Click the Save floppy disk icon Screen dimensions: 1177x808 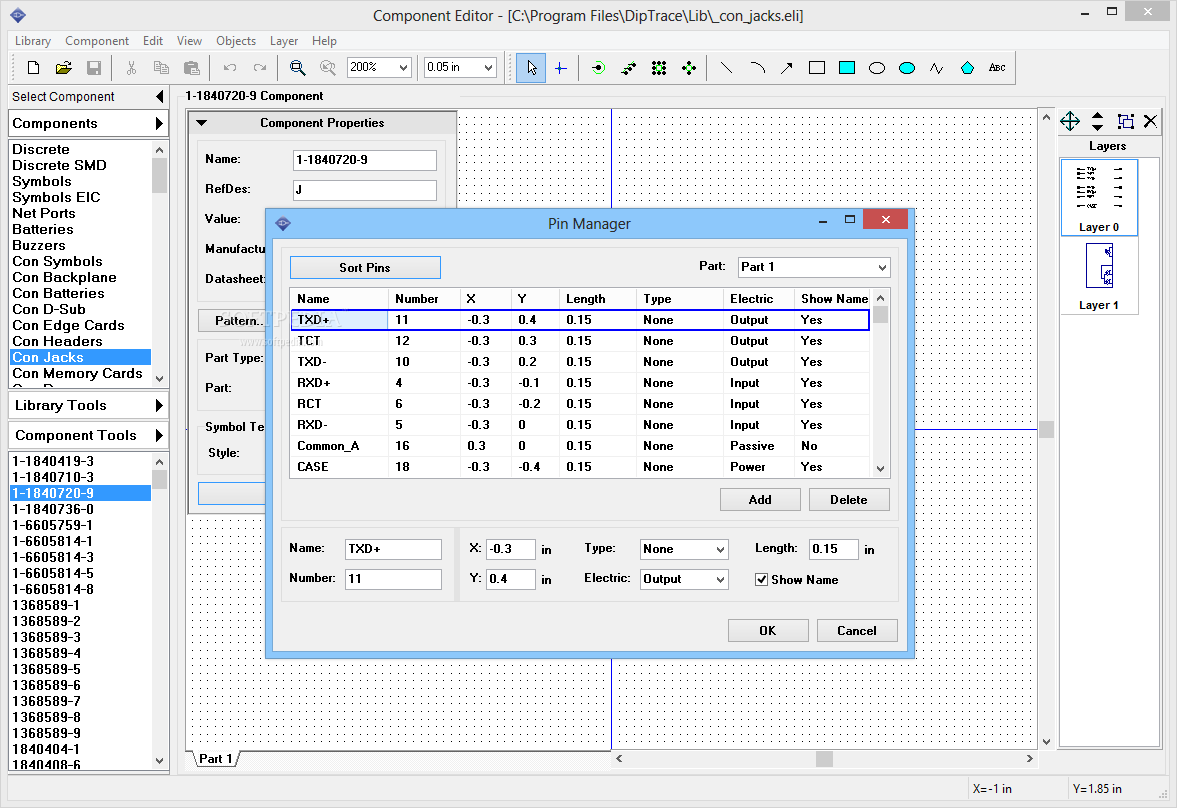(94, 68)
